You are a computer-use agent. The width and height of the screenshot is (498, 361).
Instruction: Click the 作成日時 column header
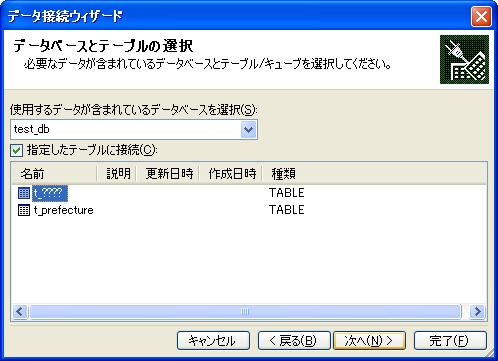point(231,174)
